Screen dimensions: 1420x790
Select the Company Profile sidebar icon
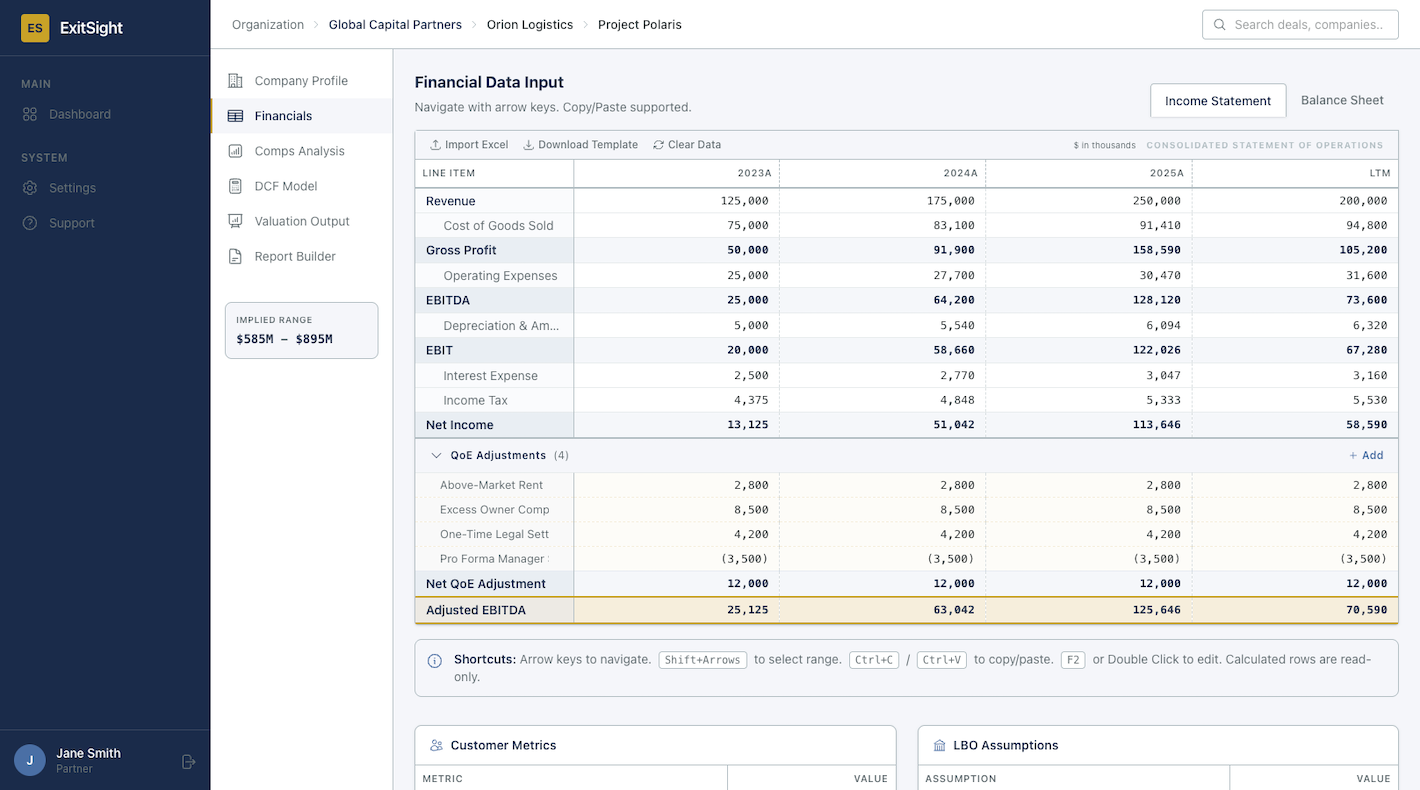[234, 80]
